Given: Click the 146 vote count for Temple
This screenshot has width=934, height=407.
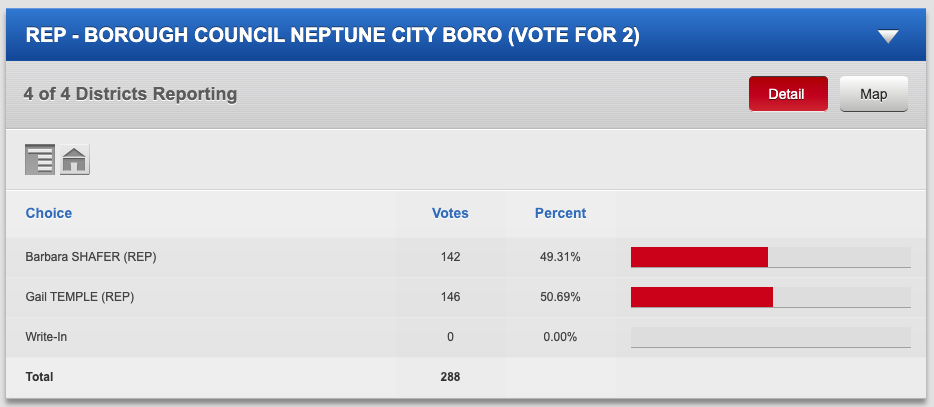Looking at the screenshot, I should point(450,297).
